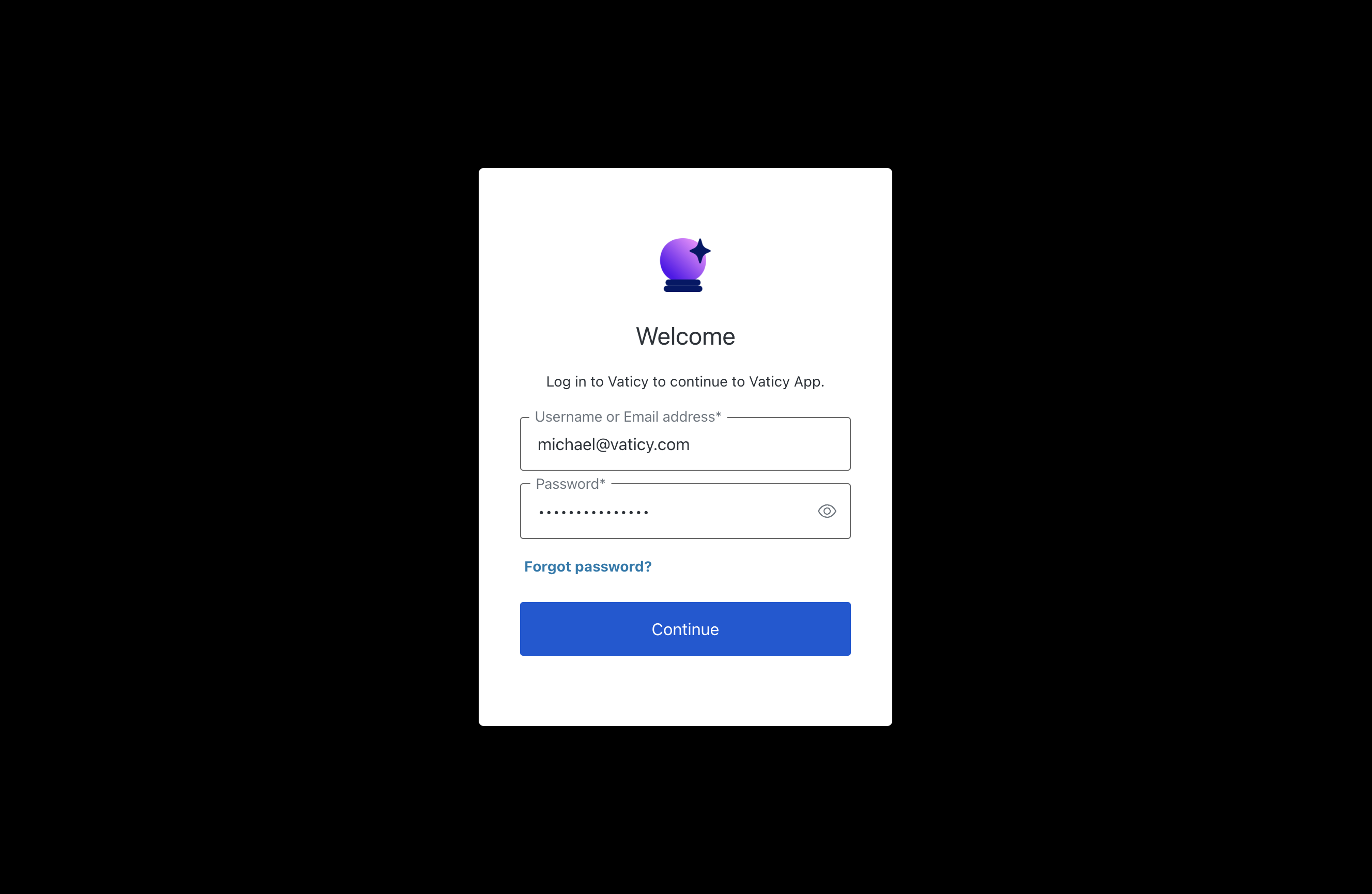The height and width of the screenshot is (894, 1372).
Task: Focus the Username or Email address field
Action: coord(685,444)
